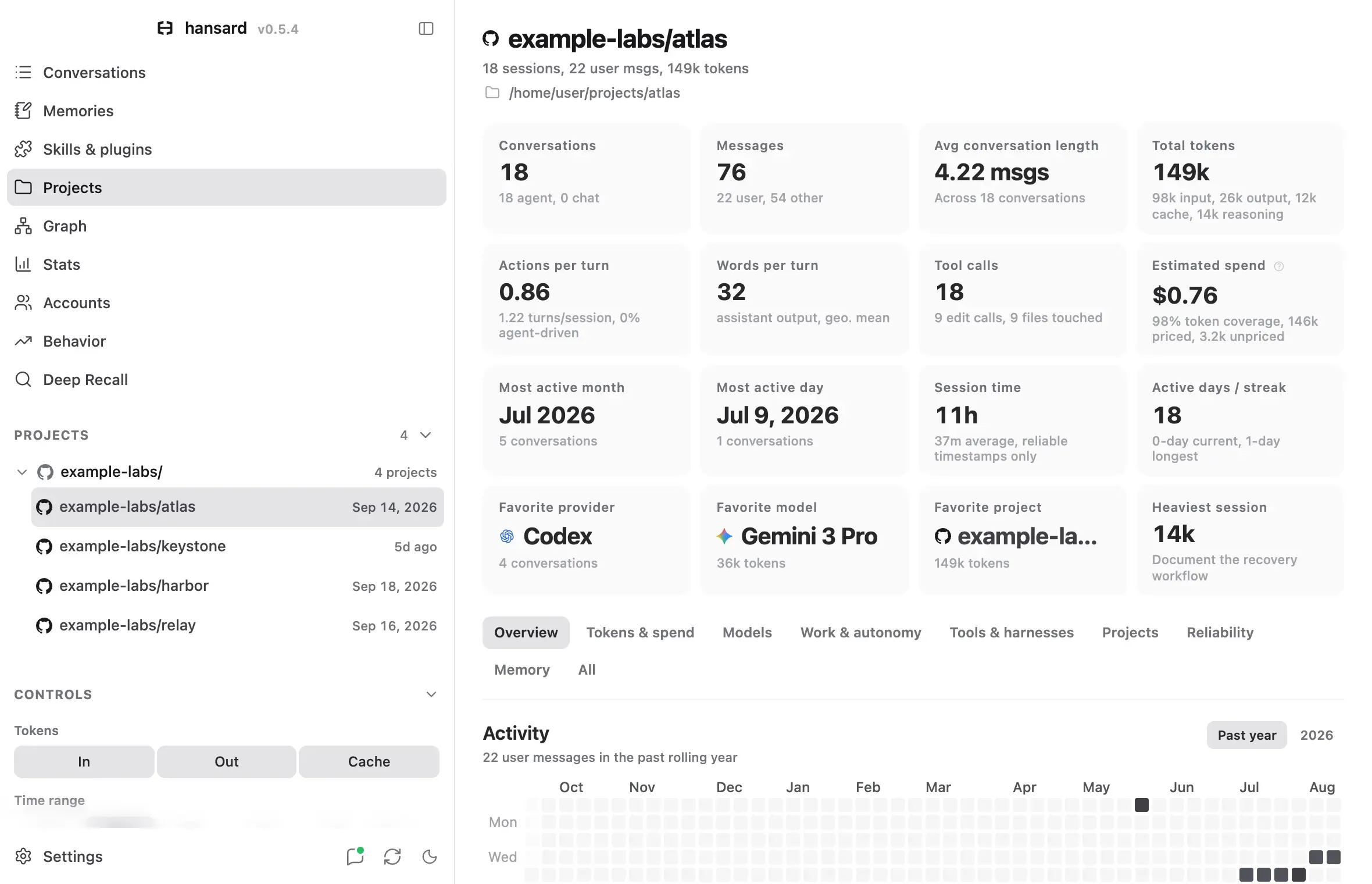The height and width of the screenshot is (884, 1372).
Task: Toggle the Out tokens filter
Action: 226,761
